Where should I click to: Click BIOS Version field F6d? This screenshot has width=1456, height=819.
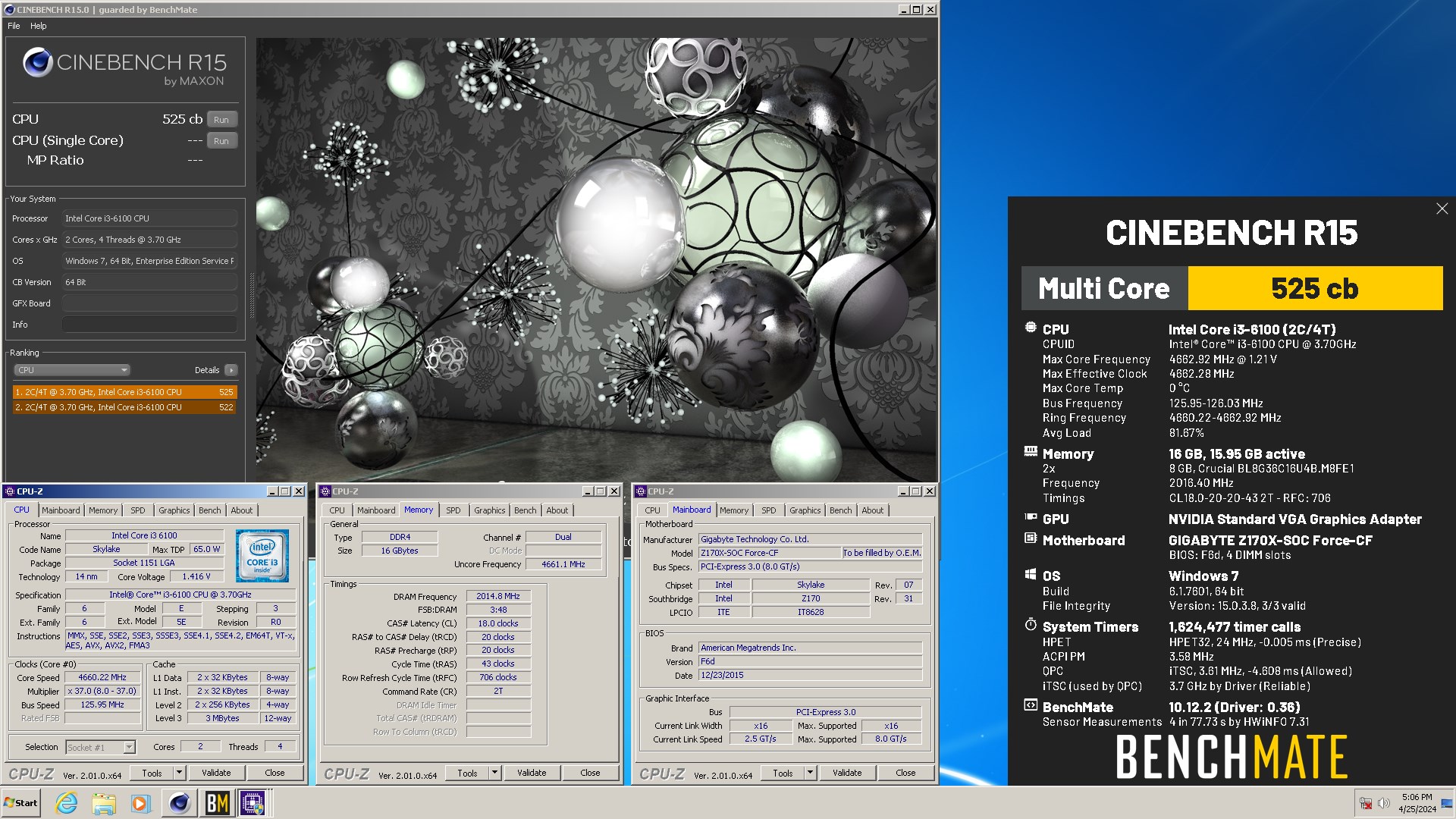(811, 661)
